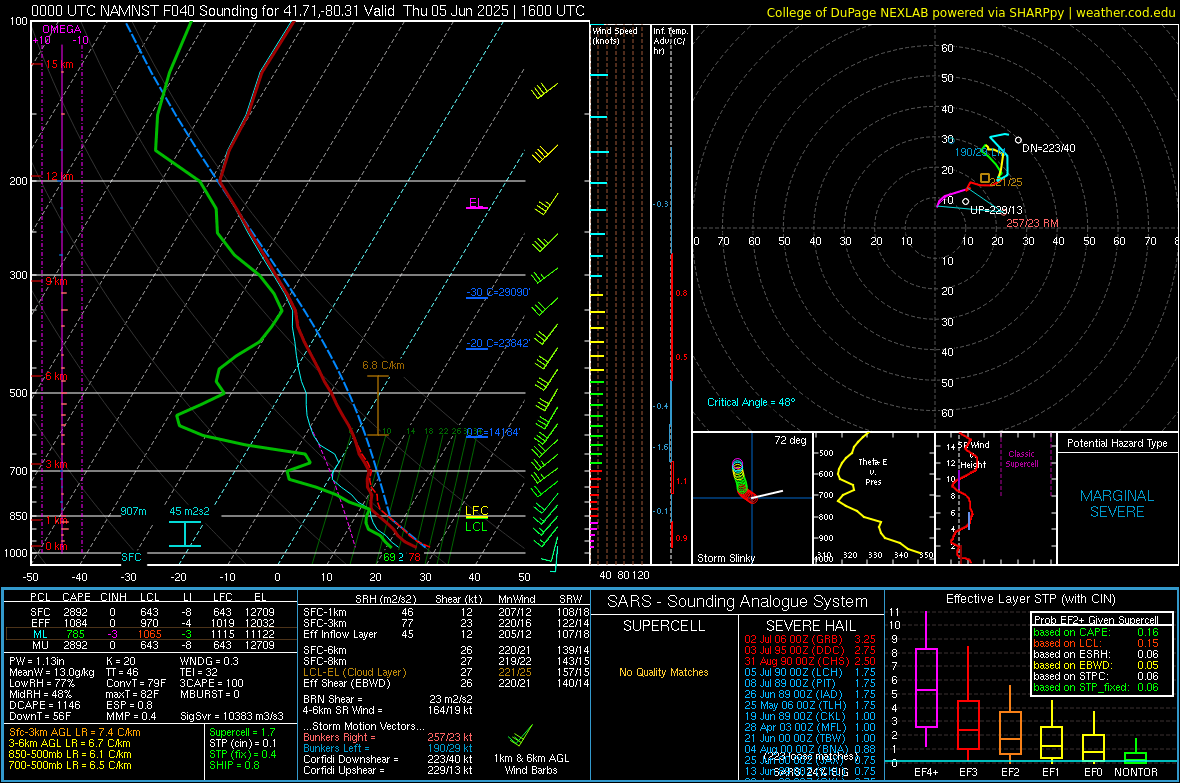Click the 257/23 RM hodograph label
The height and width of the screenshot is (783, 1180).
1032,223
